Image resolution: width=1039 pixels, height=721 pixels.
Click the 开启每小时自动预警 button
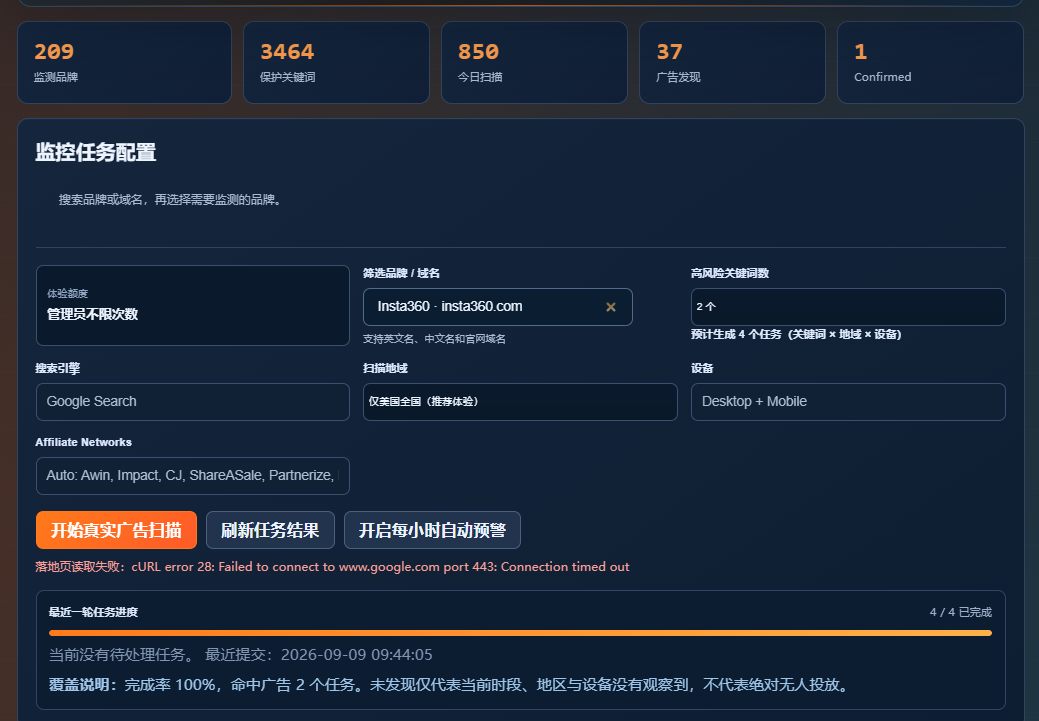[432, 530]
